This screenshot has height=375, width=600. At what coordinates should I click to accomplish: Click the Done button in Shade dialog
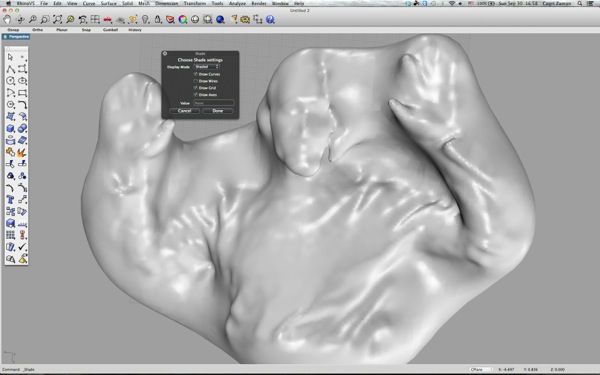[x=218, y=111]
